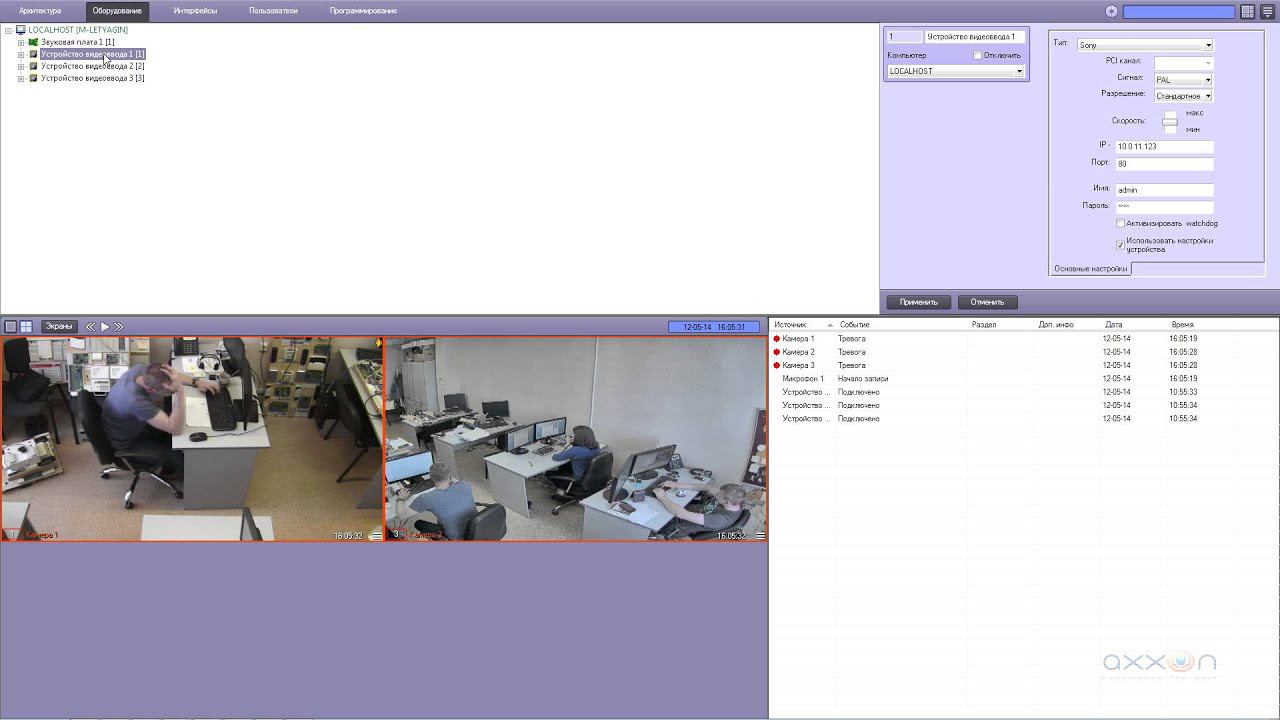This screenshot has height=720, width=1280.
Task: Expand Устройство видеоввода 3 node
Action: [21, 78]
